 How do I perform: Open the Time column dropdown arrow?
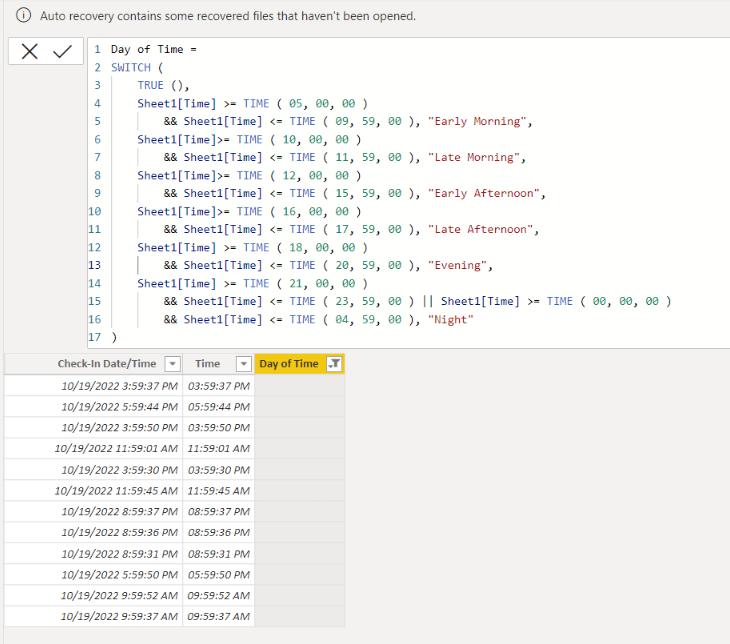click(243, 364)
